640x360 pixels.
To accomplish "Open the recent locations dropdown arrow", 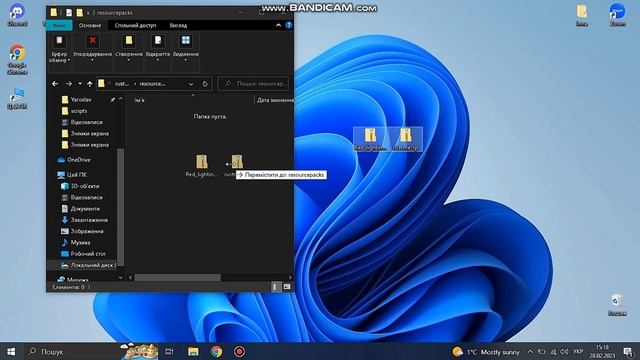I will pos(80,84).
